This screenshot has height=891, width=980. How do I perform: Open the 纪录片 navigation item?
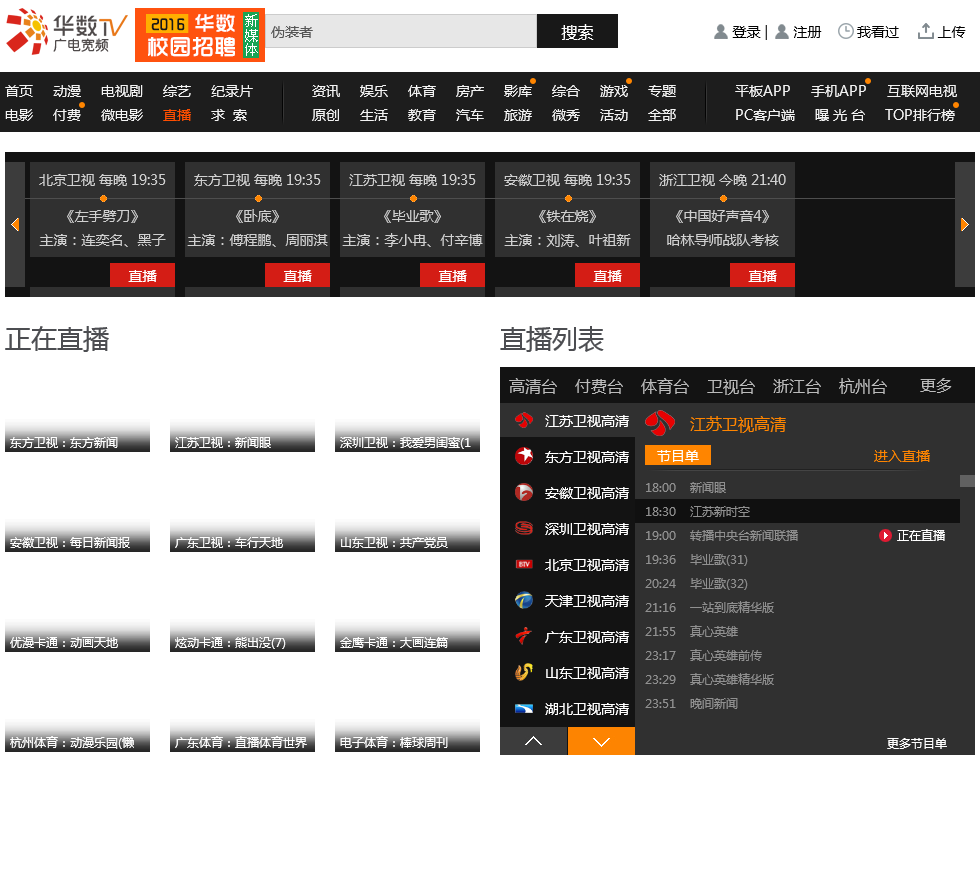(x=232, y=91)
